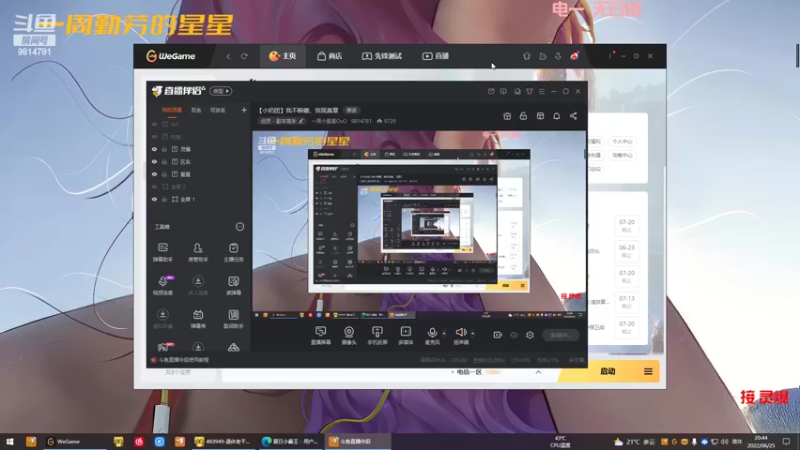This screenshot has height=450, width=800.
Task: Open the 斗鱼直播伴侣使用教程 link
Action: [183, 360]
